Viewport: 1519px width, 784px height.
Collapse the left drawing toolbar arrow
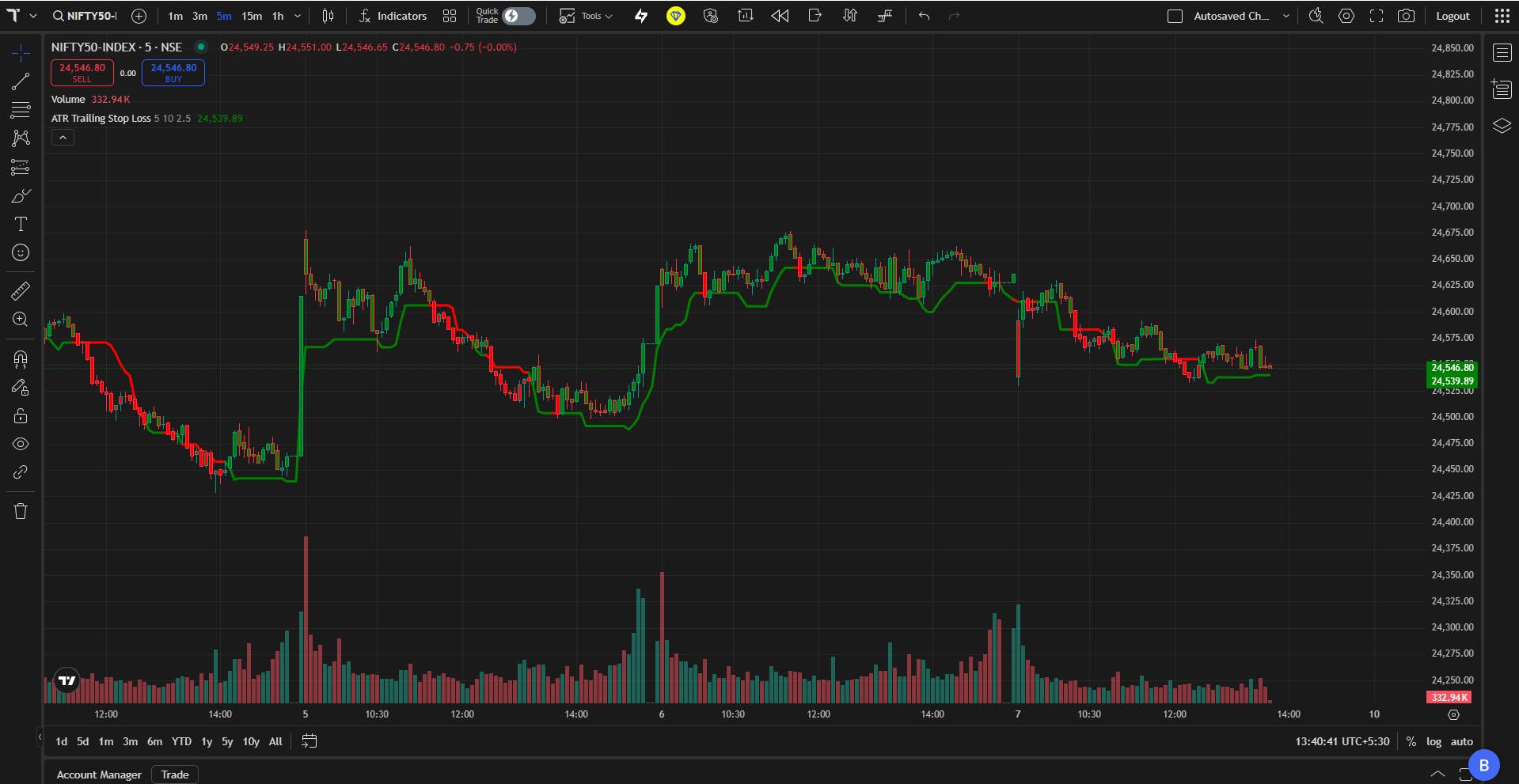(x=40, y=738)
